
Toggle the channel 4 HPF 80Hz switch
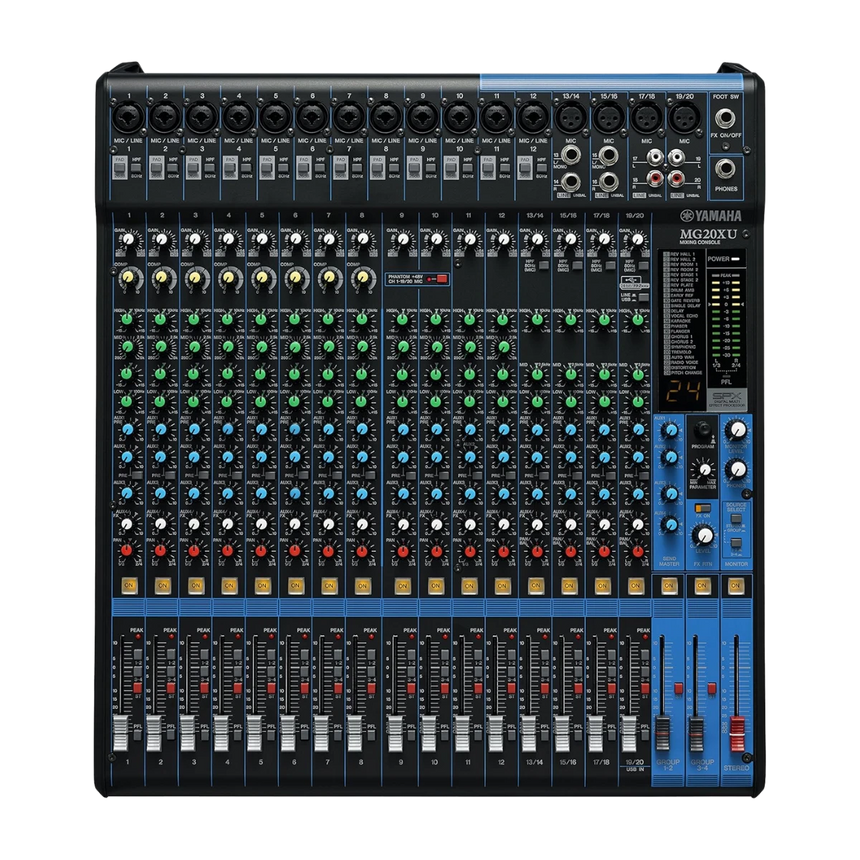click(247, 168)
